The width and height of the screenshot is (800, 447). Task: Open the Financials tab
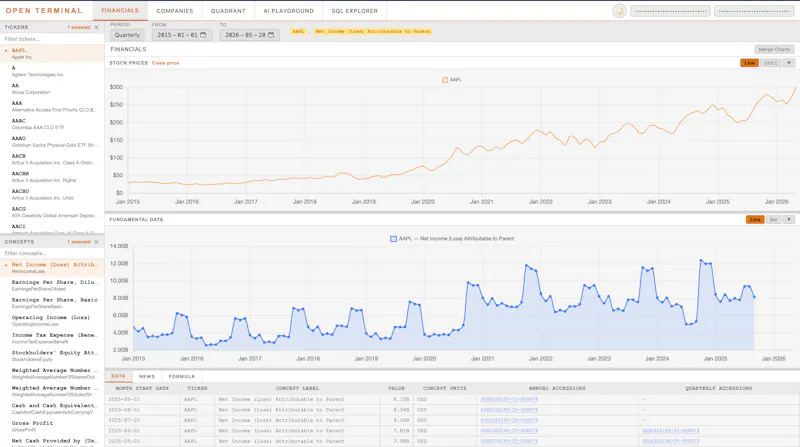coord(120,11)
